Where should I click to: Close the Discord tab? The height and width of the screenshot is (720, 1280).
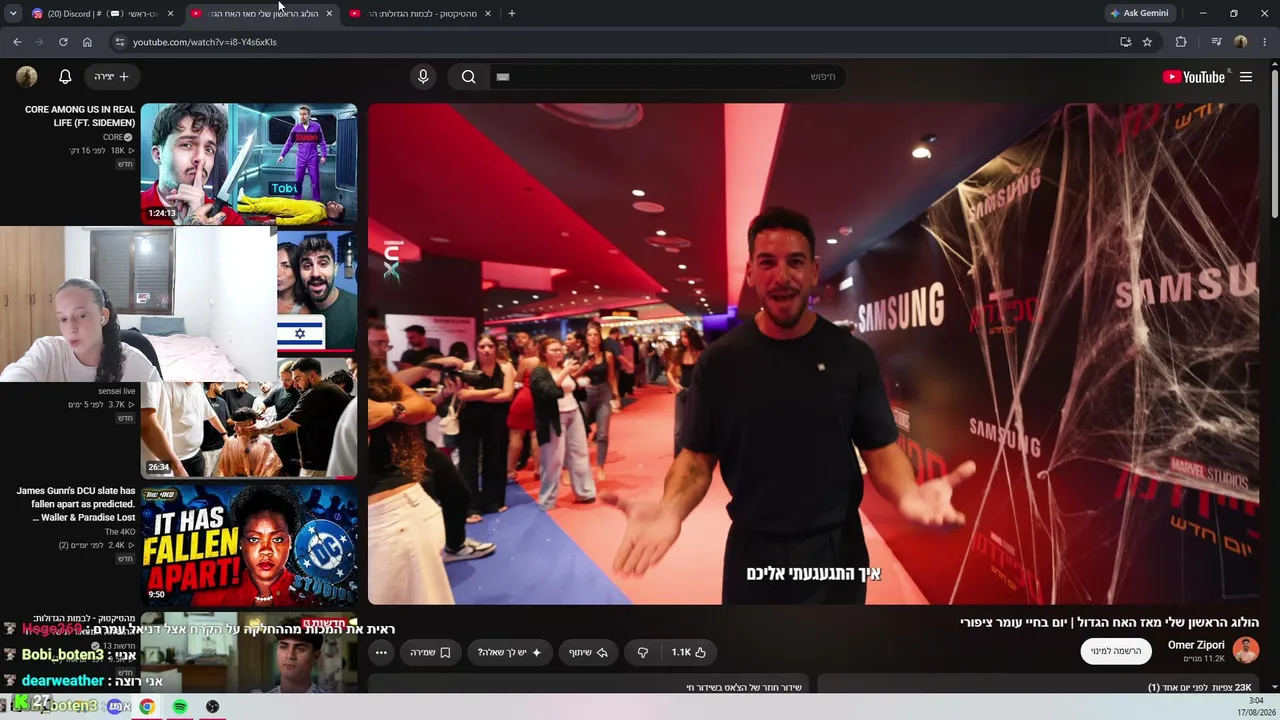170,14
